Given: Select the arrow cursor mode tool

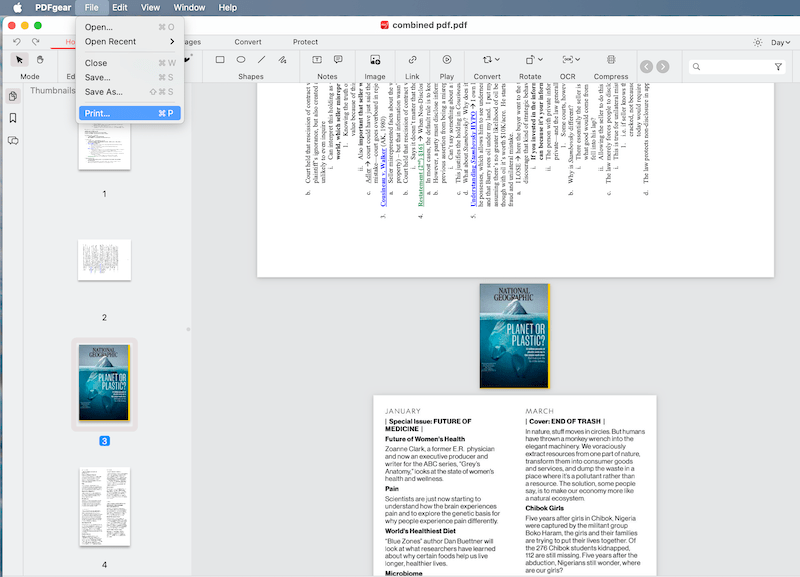Looking at the screenshot, I should (19, 60).
